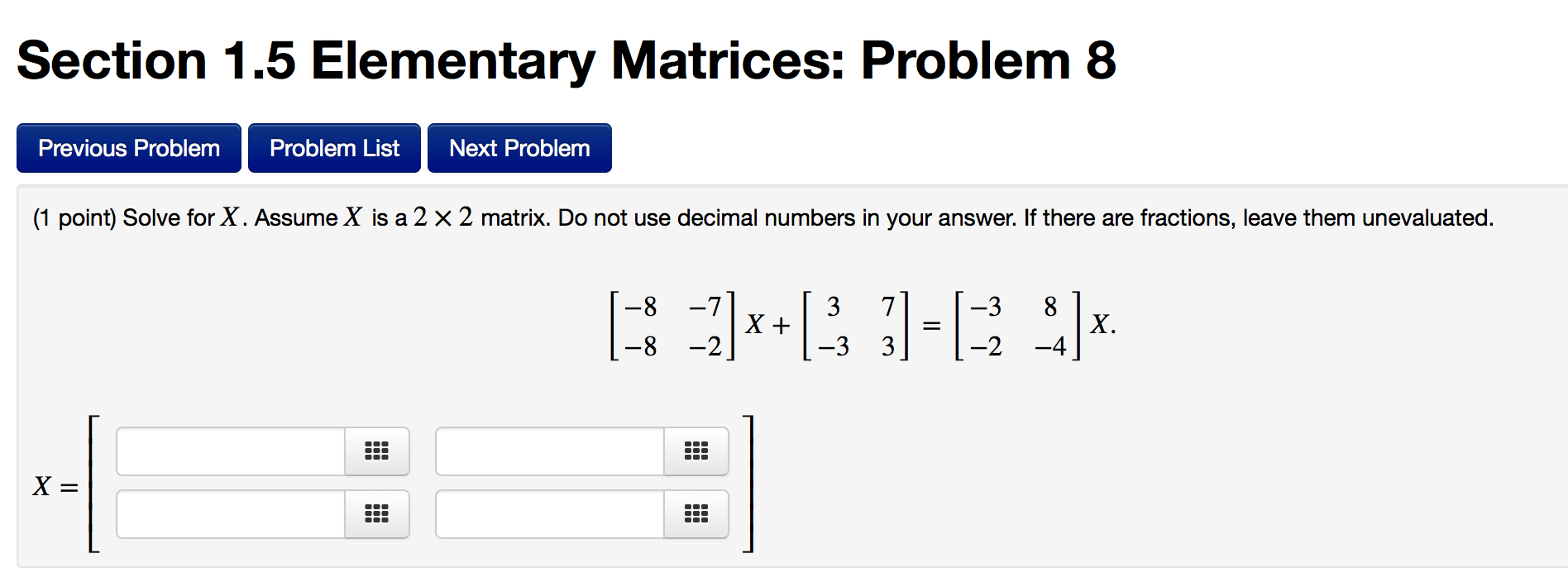The height and width of the screenshot is (582, 1568).
Task: Select the Problem 8 page heading
Action: (x=566, y=59)
